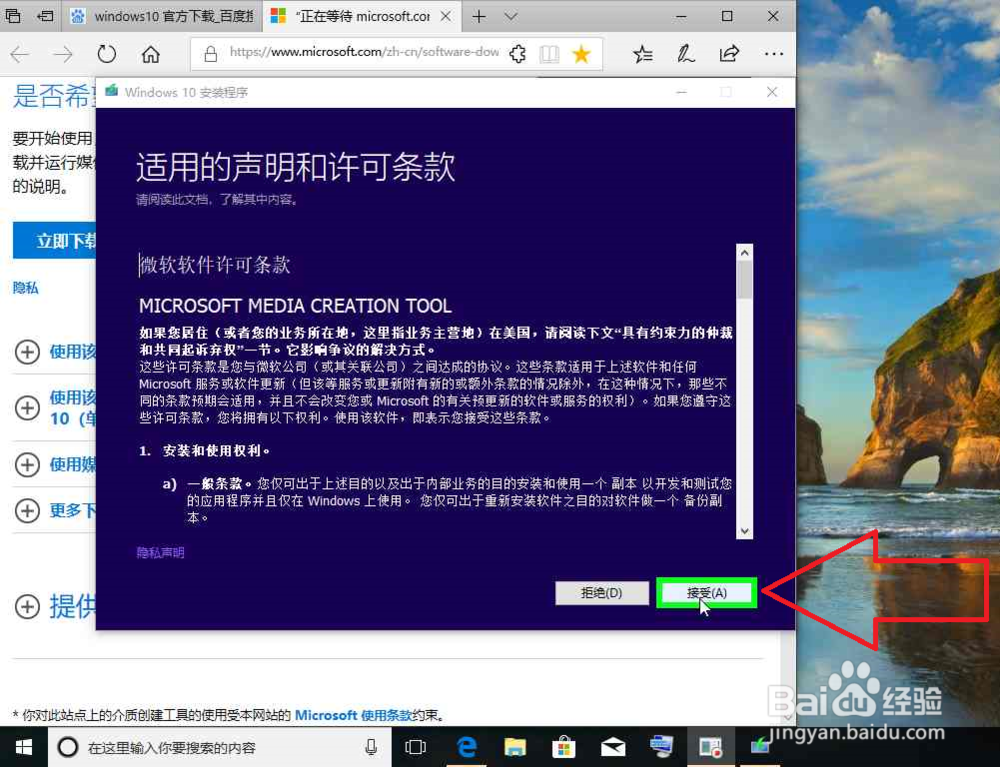Click the license scrollbar up arrow
1000x767 pixels.
(x=744, y=253)
